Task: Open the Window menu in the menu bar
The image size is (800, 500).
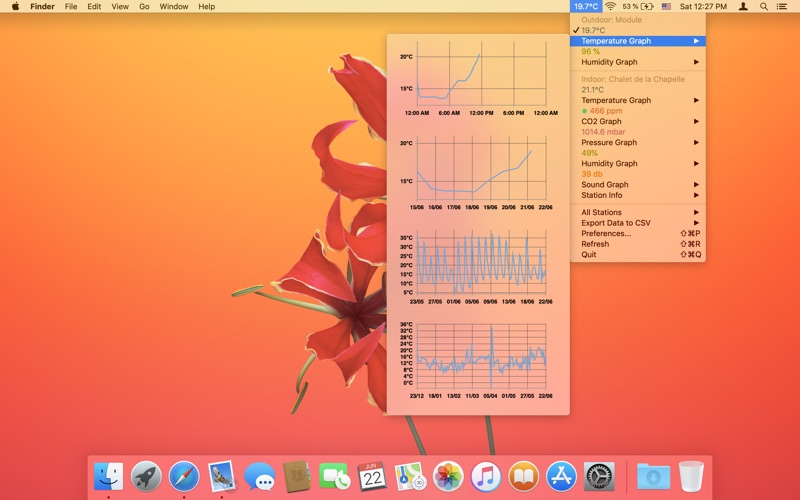Action: (x=173, y=6)
